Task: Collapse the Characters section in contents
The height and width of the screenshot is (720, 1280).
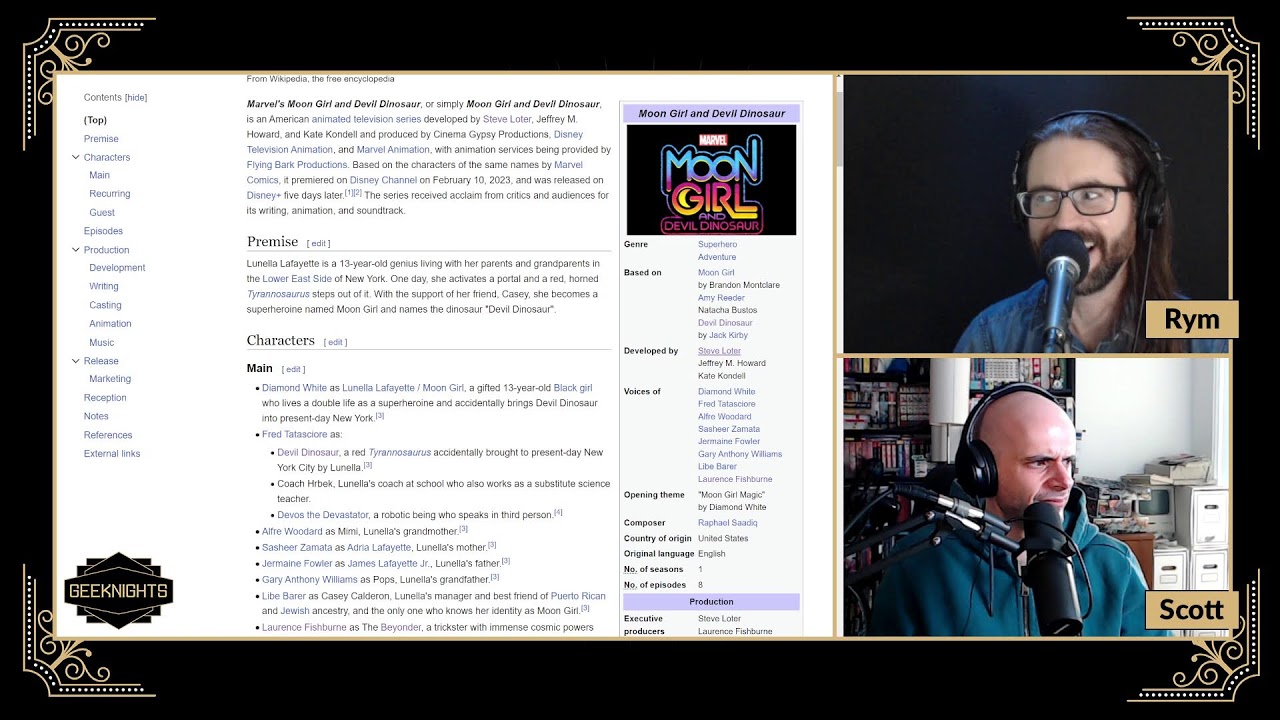Action: (x=75, y=157)
